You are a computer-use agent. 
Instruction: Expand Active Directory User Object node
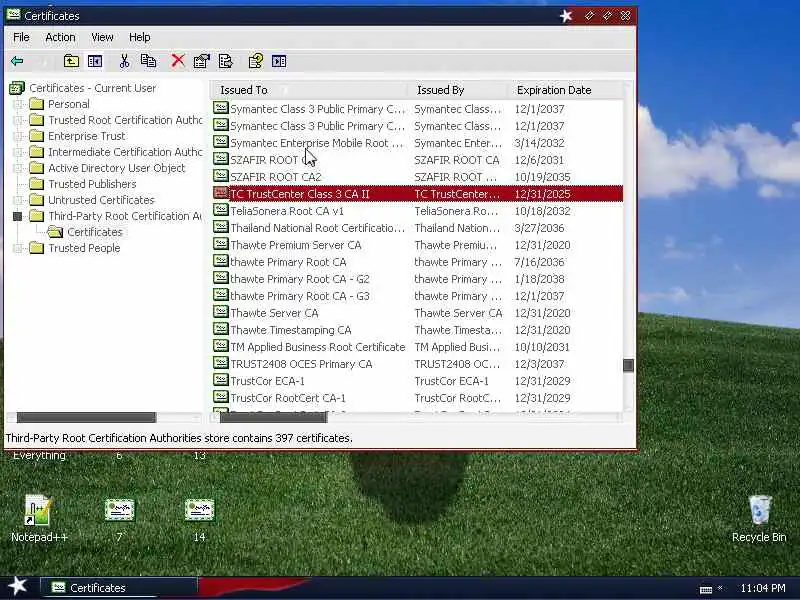pyautogui.click(x=18, y=168)
